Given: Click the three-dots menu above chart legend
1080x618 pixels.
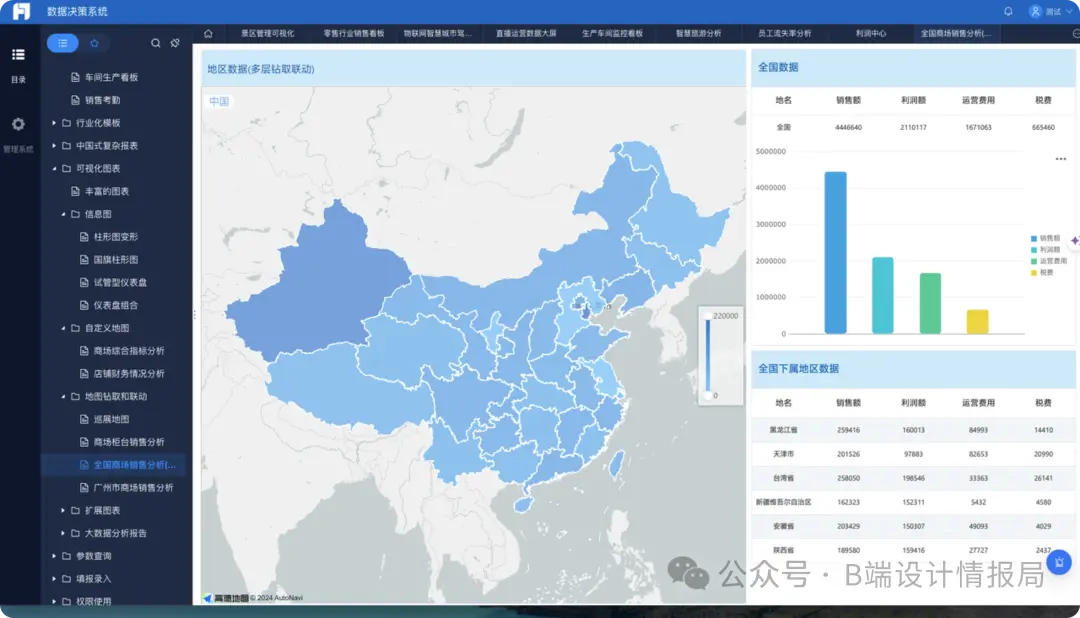Looking at the screenshot, I should 1060,159.
